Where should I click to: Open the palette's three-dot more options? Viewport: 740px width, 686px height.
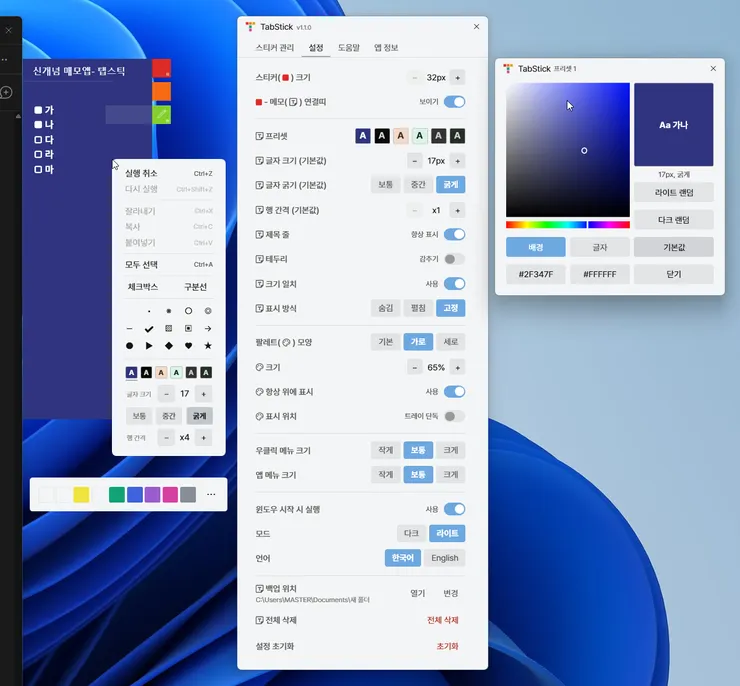coord(211,494)
